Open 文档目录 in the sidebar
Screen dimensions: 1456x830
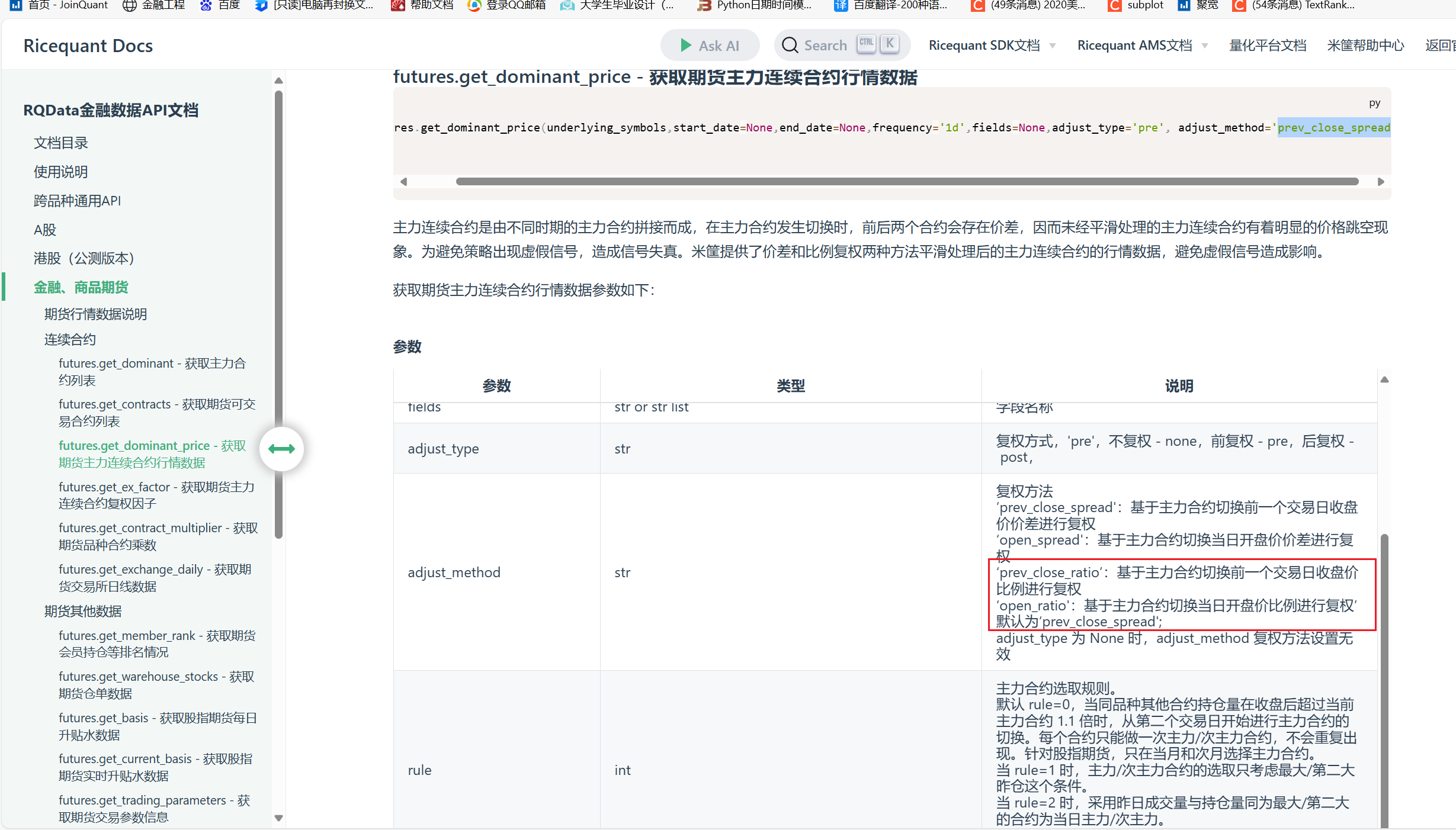(61, 143)
